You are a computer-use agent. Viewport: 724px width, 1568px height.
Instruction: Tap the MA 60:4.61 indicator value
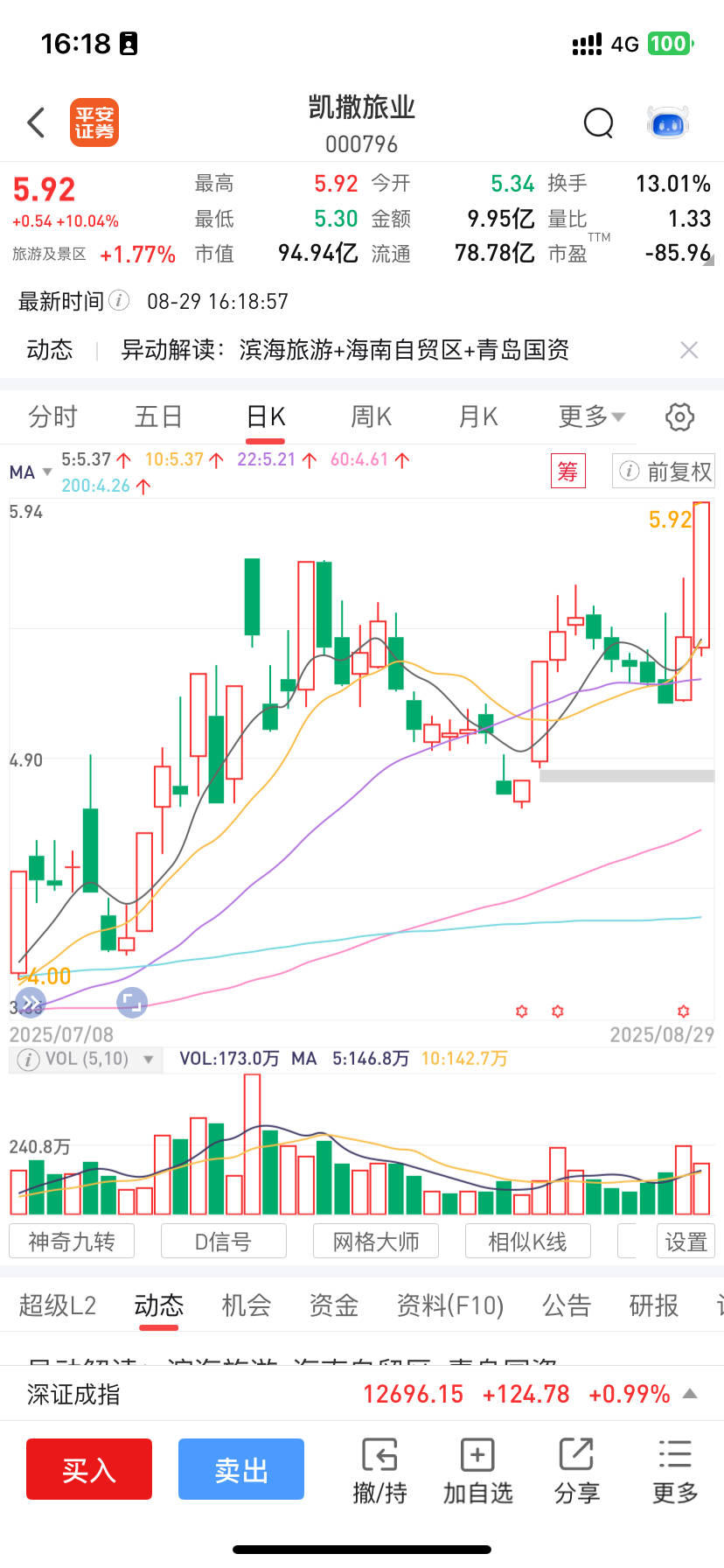pyautogui.click(x=359, y=459)
